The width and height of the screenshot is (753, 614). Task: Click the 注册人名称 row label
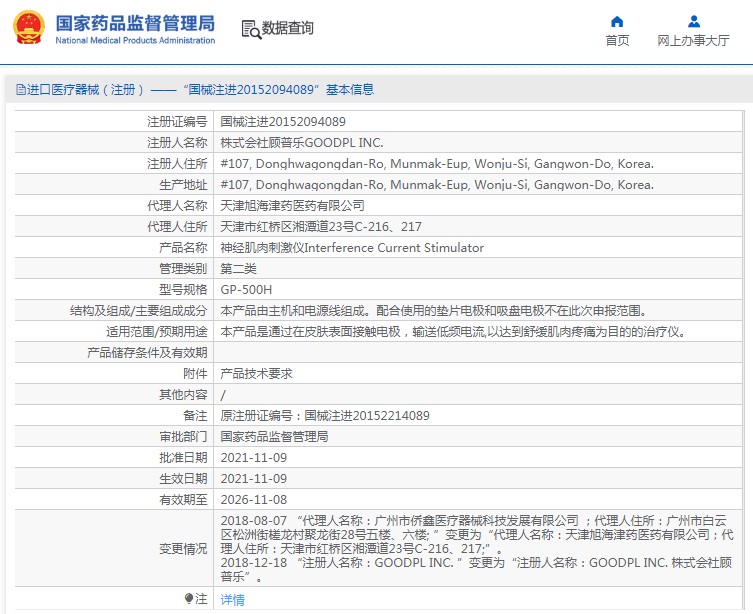tap(177, 143)
